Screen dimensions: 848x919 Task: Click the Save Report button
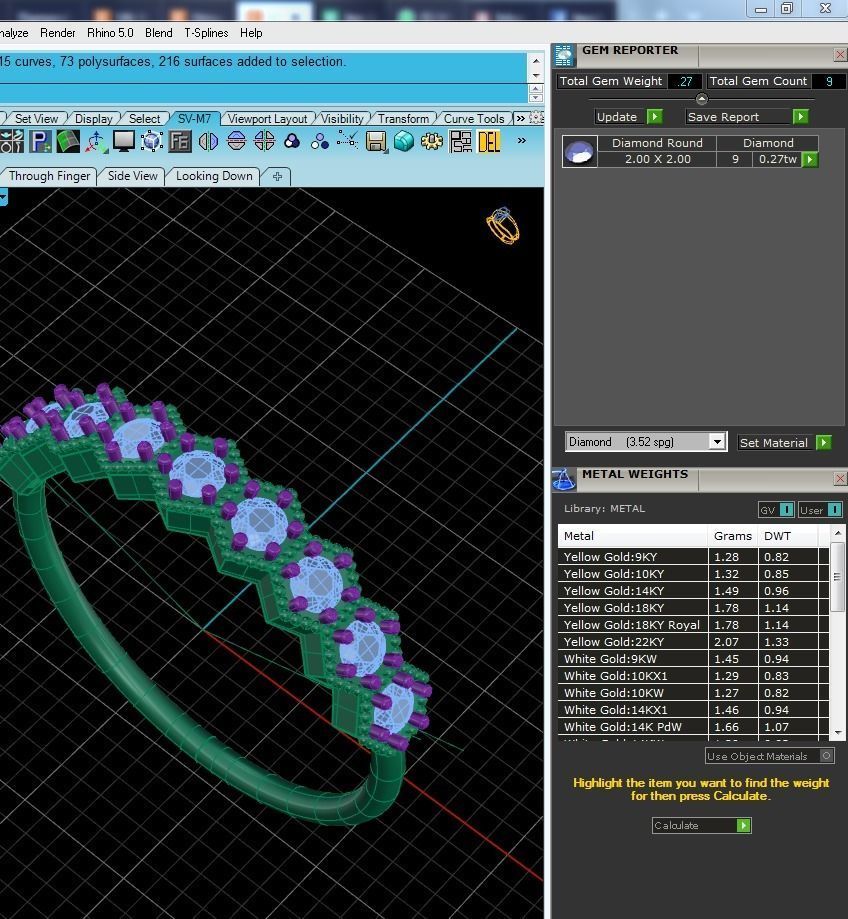(x=747, y=117)
